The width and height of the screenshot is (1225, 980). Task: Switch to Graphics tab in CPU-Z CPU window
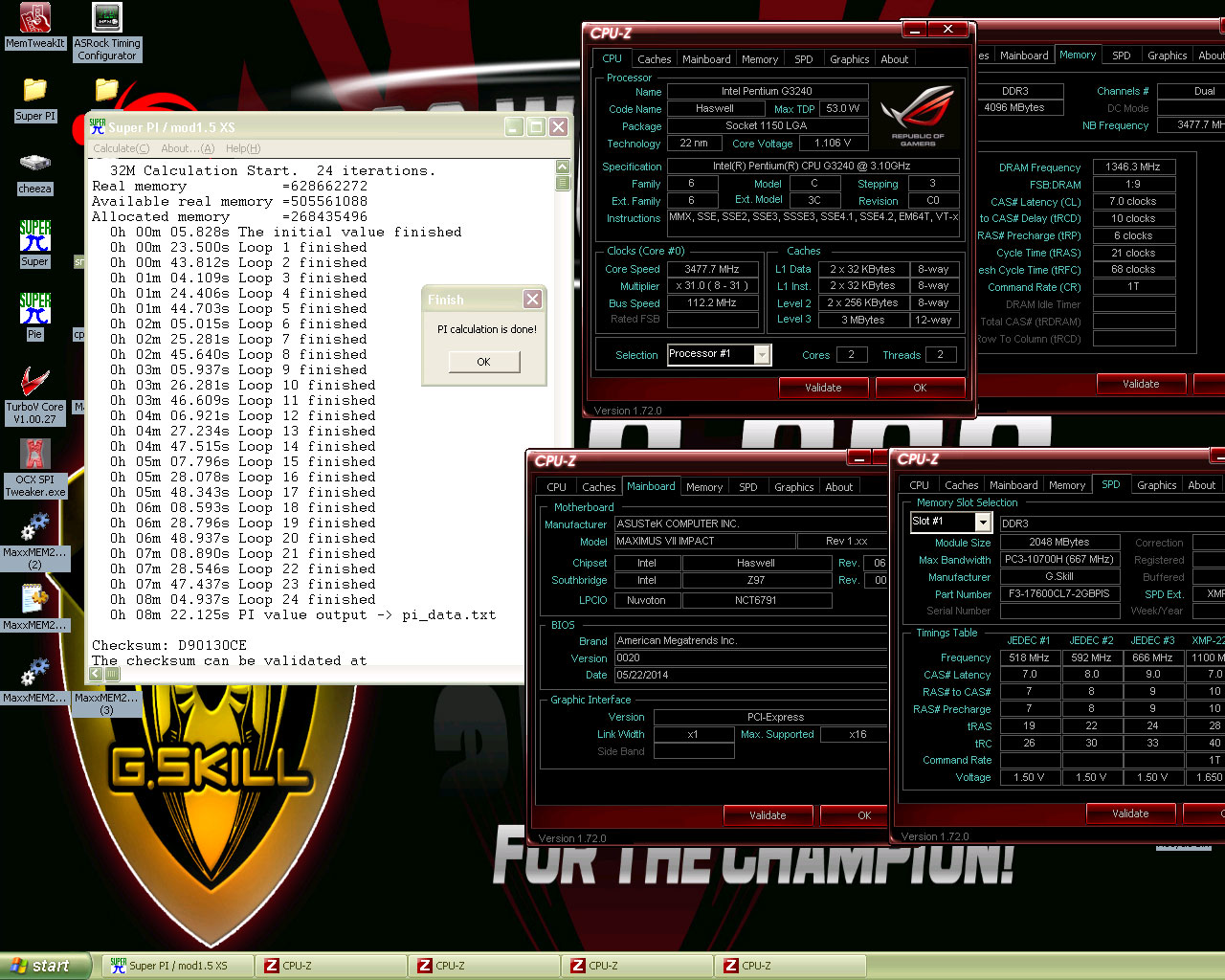click(x=849, y=59)
